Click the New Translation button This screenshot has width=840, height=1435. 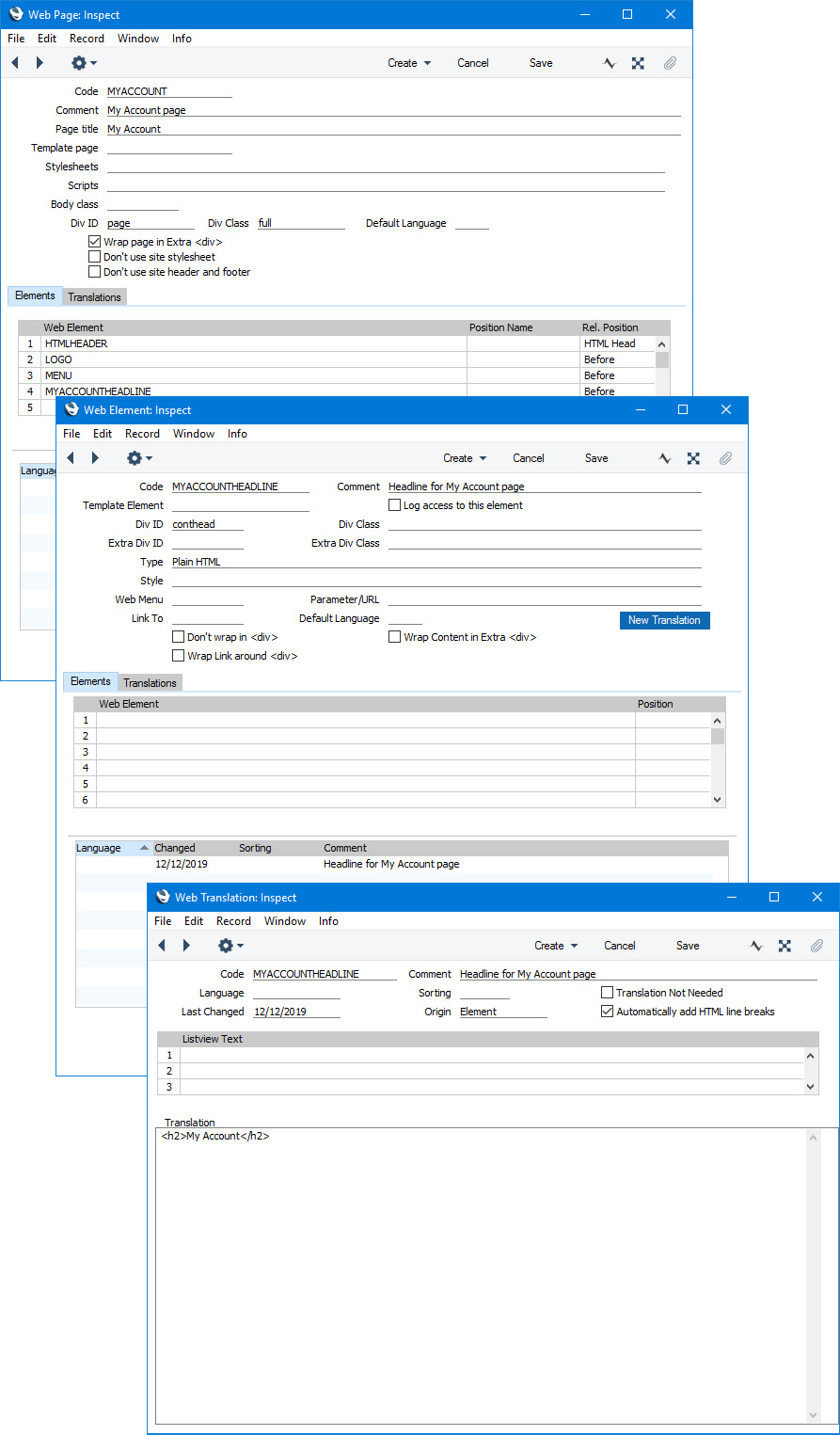(664, 620)
